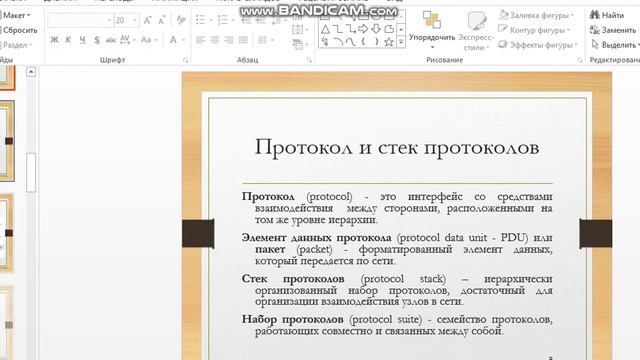Select the curve shape
The image size is (640, 360).
[x=350, y=41]
